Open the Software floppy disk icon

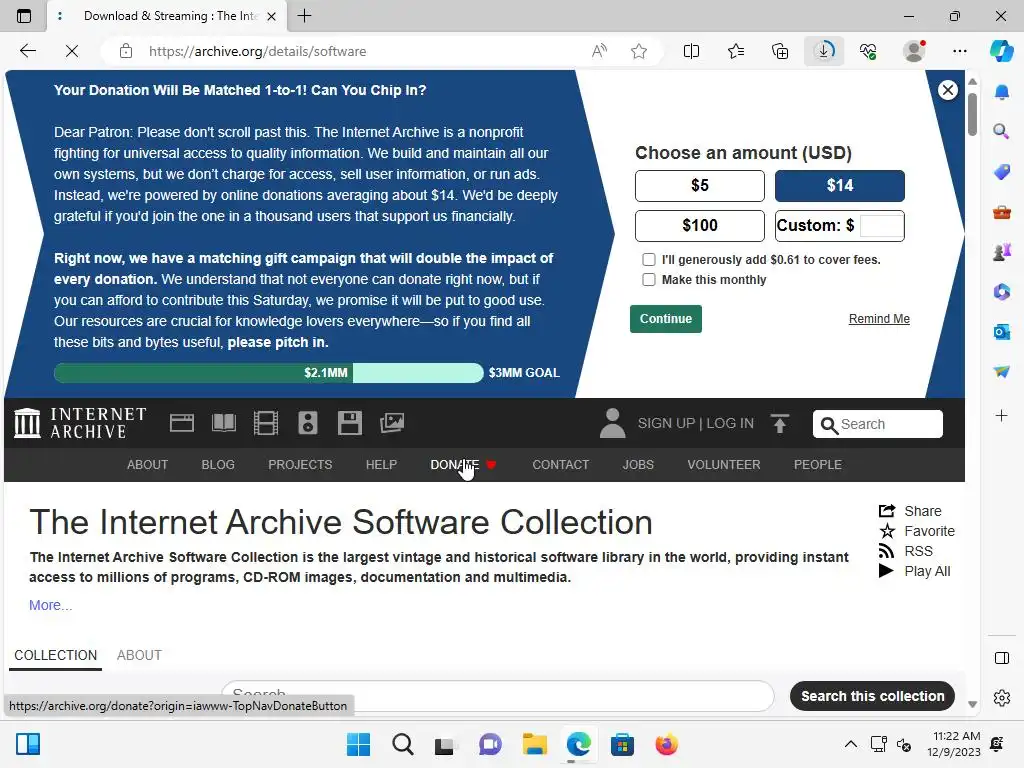[x=349, y=423]
